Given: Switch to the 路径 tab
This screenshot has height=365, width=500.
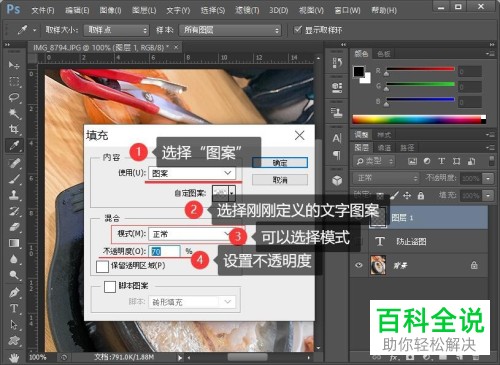Looking at the screenshot, I should point(407,147).
